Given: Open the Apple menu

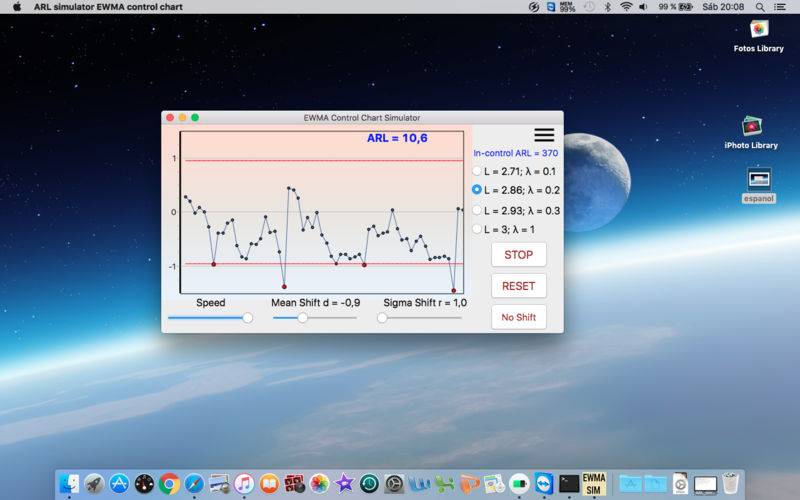Looking at the screenshot, I should tap(17, 7).
